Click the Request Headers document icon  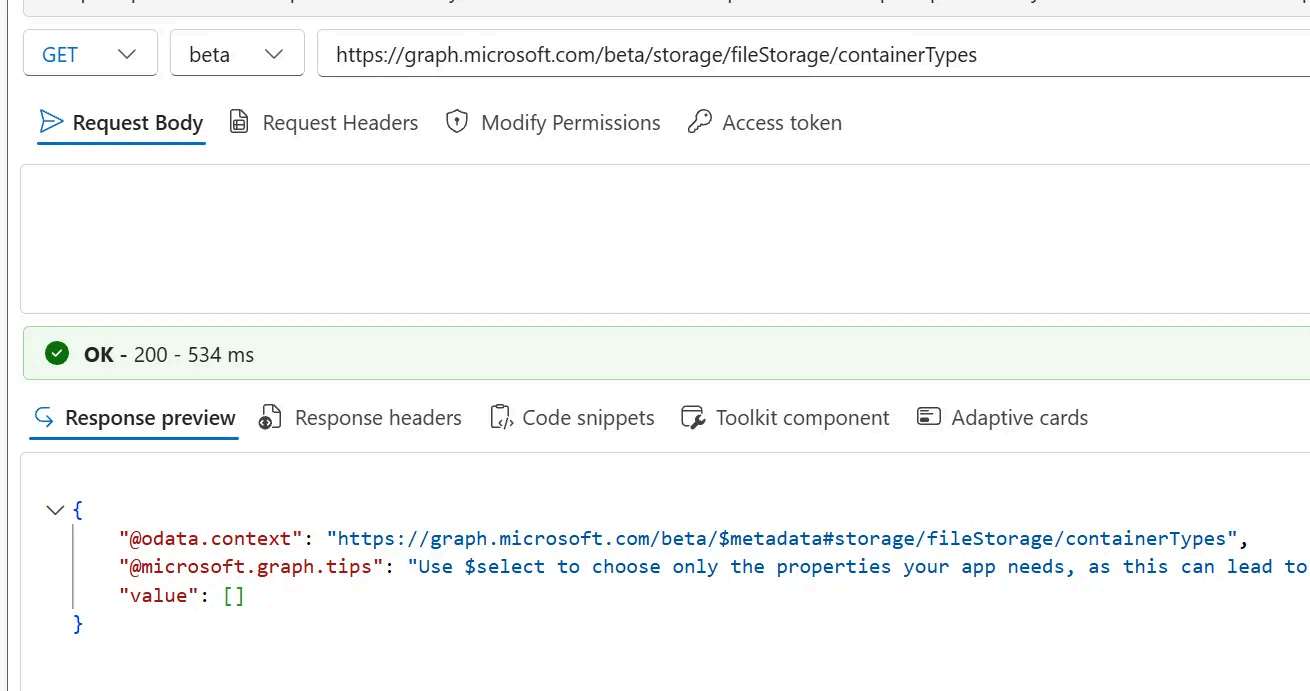point(239,122)
